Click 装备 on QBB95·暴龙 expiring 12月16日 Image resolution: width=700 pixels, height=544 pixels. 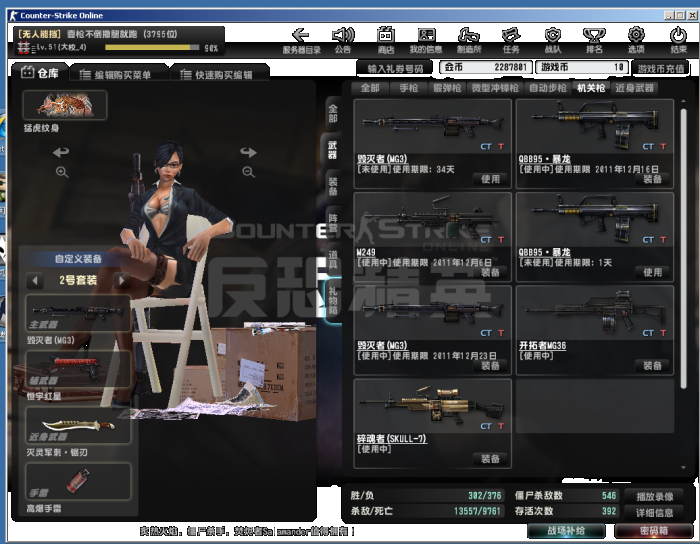pyautogui.click(x=652, y=179)
